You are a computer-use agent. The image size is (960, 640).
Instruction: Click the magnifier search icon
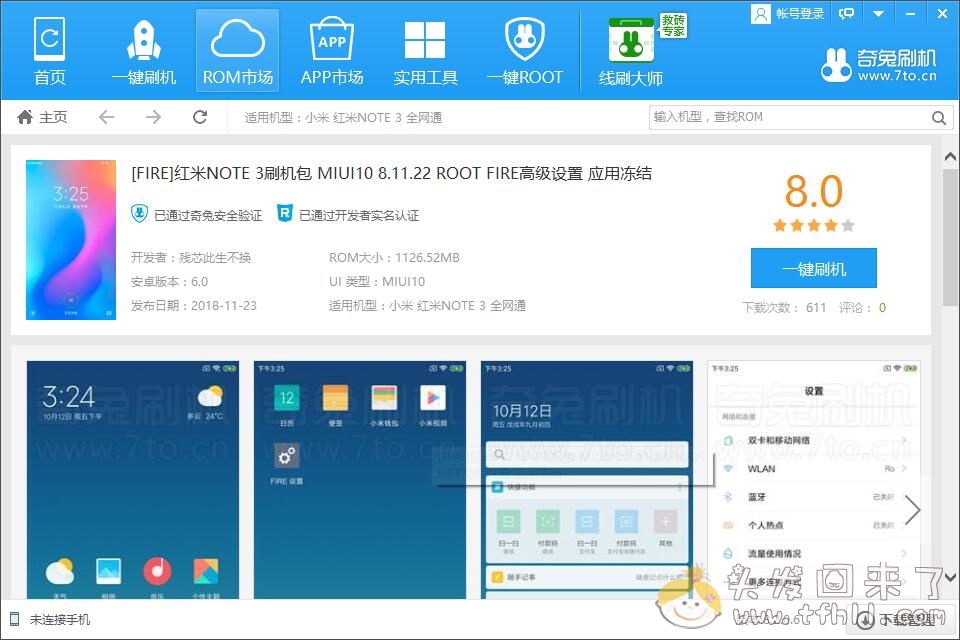pos(939,118)
